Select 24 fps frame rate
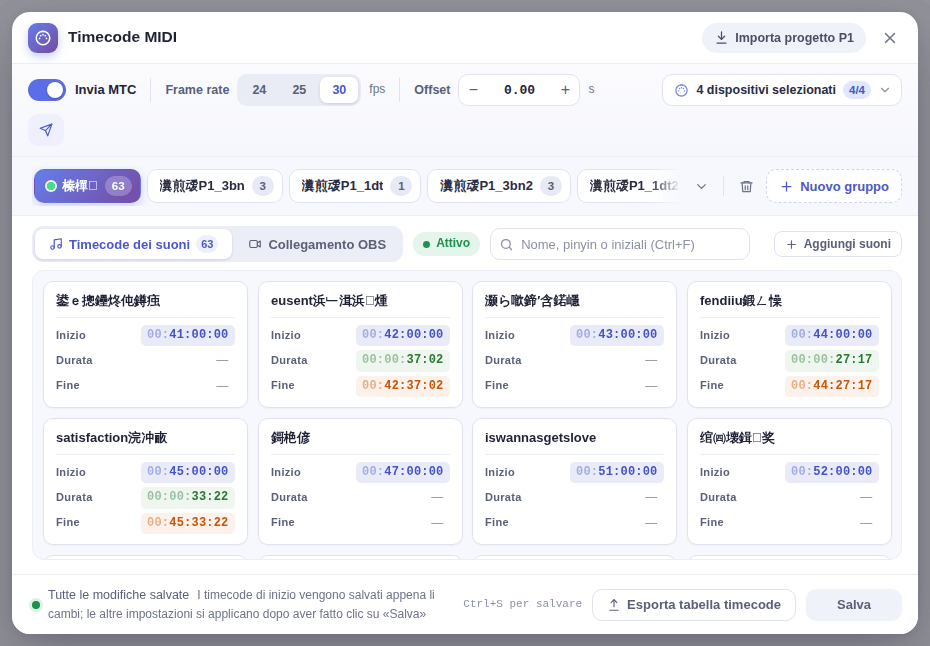The height and width of the screenshot is (646, 930). [259, 90]
